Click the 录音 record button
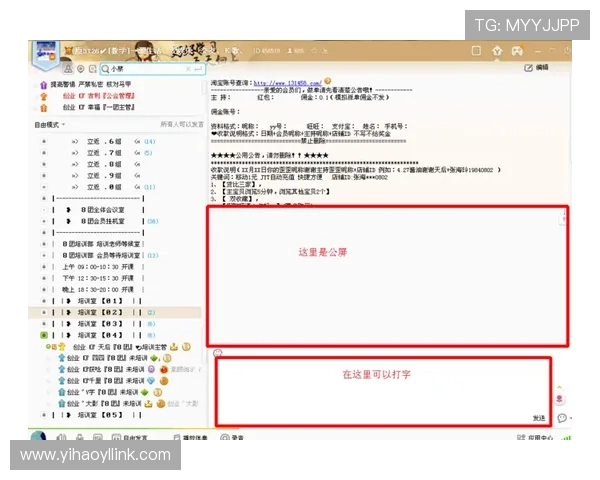This screenshot has height=480, width=600. pyautogui.click(x=232, y=437)
